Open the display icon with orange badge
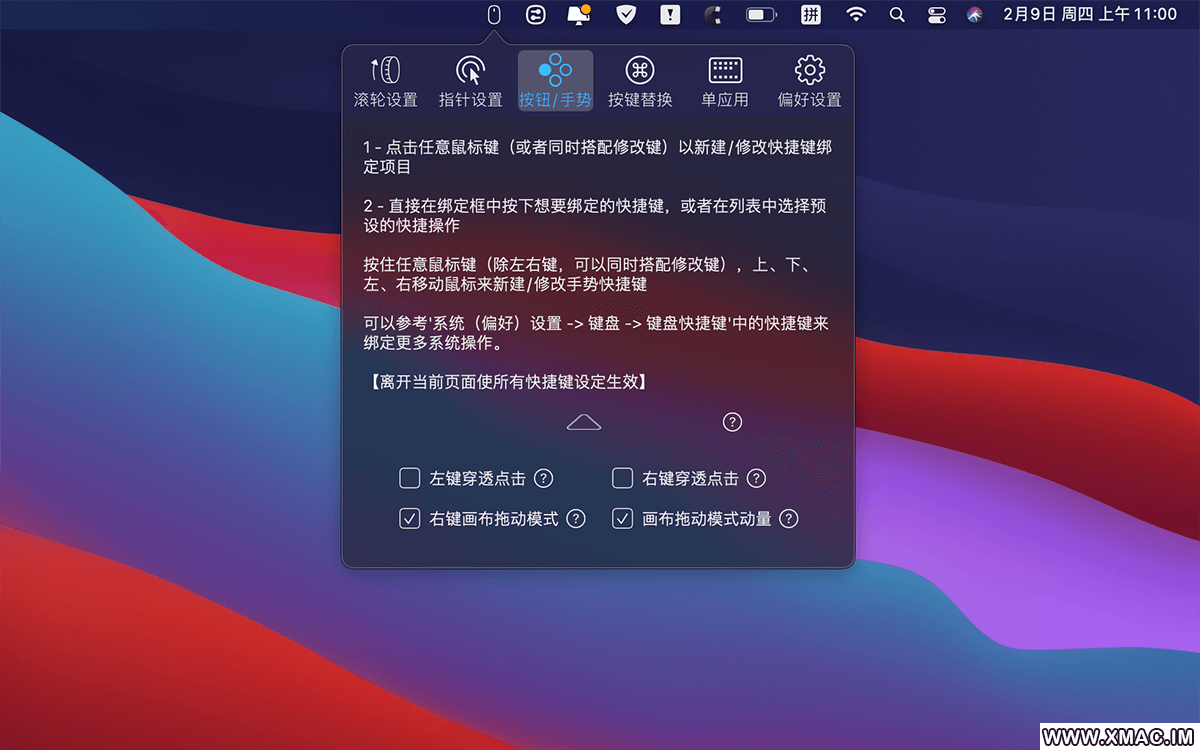 click(x=579, y=15)
